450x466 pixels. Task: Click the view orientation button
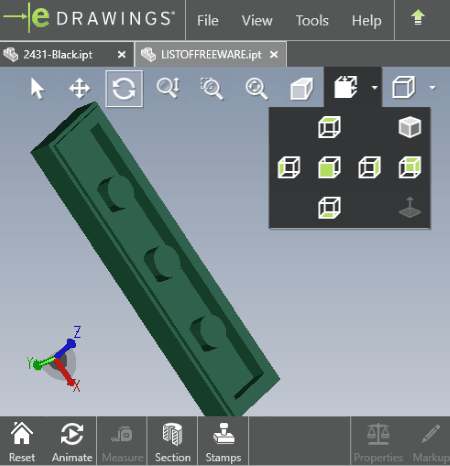point(346,87)
